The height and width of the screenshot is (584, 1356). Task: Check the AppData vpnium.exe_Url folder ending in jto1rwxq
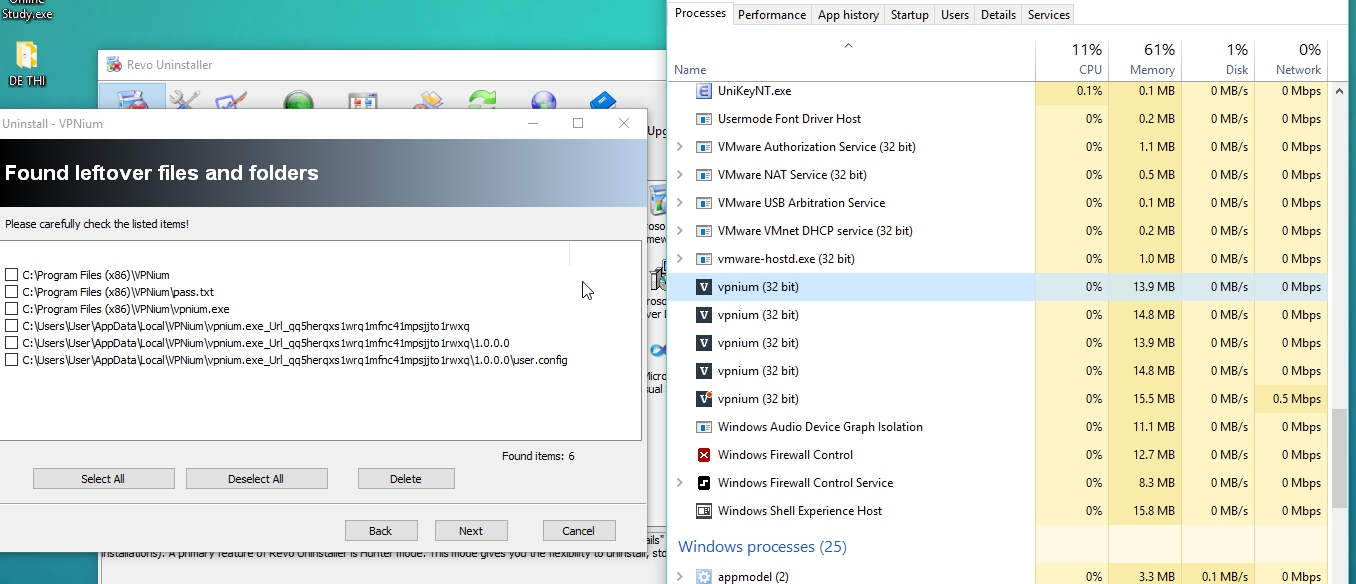(x=11, y=326)
